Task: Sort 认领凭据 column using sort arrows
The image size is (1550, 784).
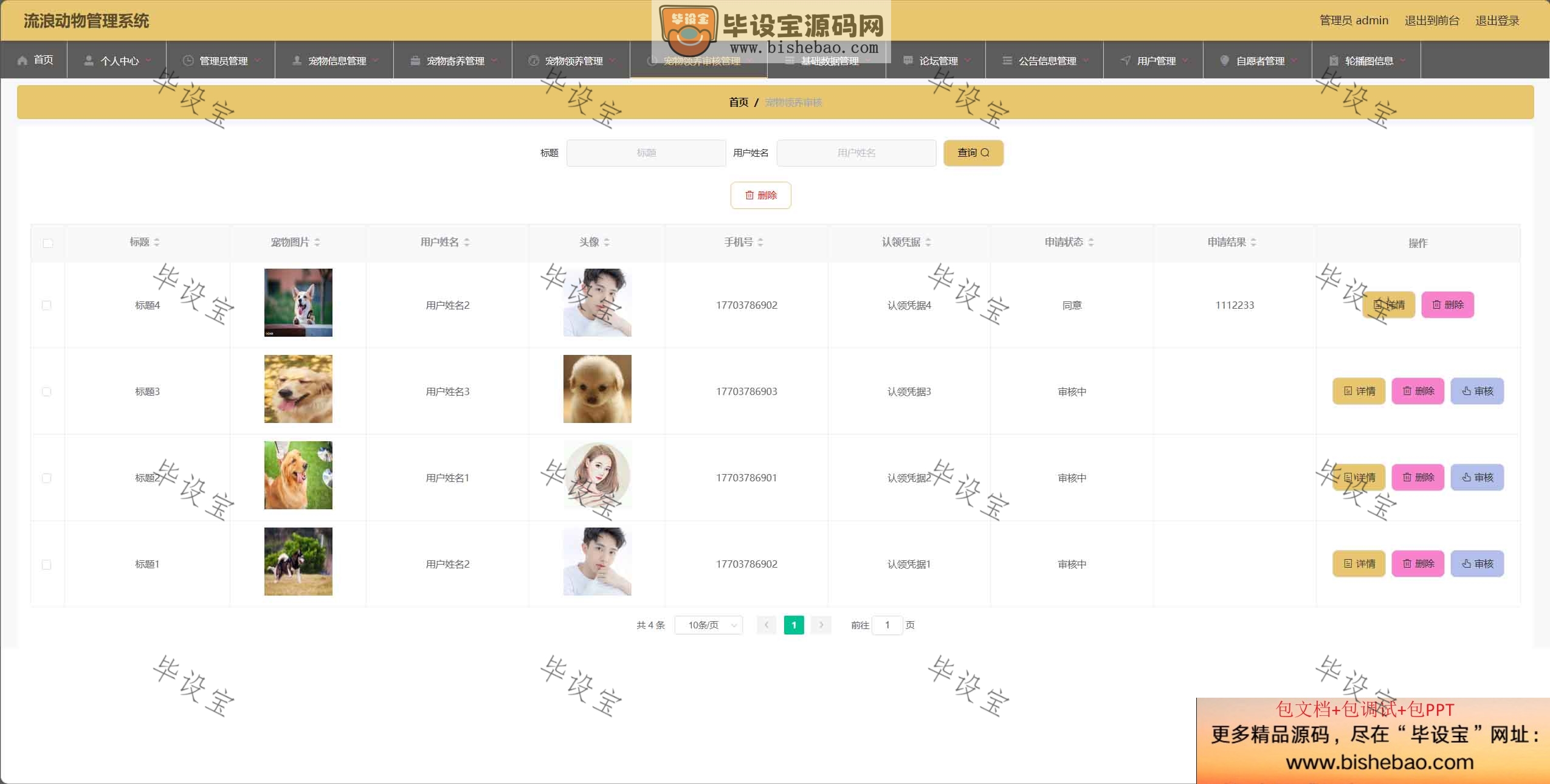Action: point(928,242)
